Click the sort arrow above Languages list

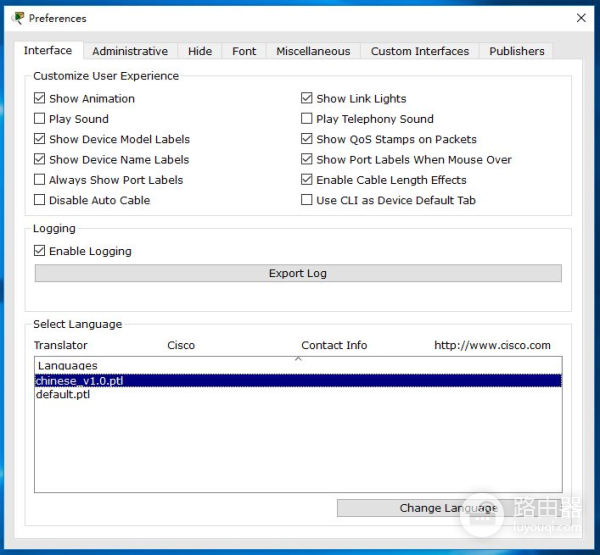[x=298, y=358]
